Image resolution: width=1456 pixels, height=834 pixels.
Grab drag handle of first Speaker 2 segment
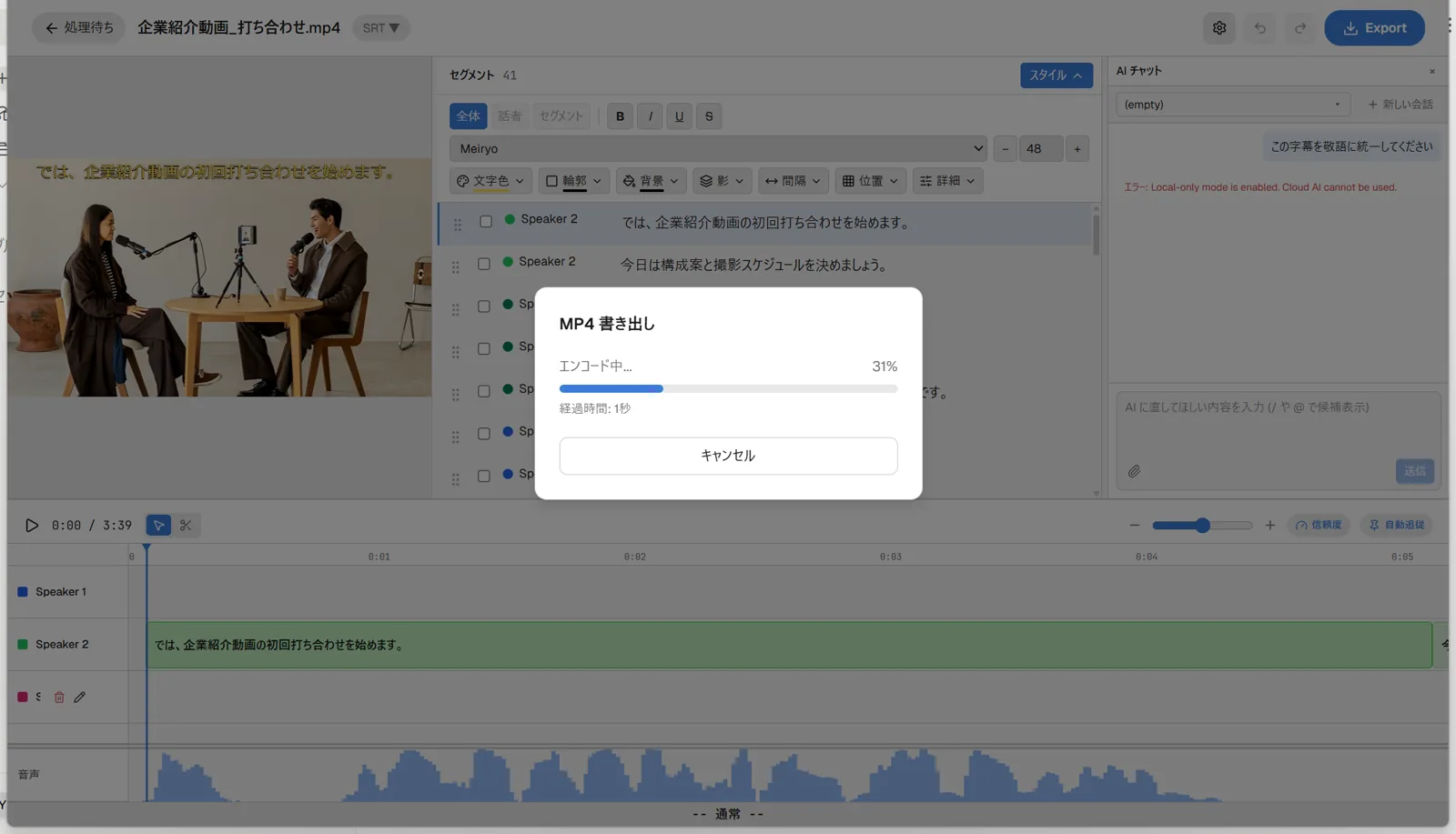click(458, 224)
